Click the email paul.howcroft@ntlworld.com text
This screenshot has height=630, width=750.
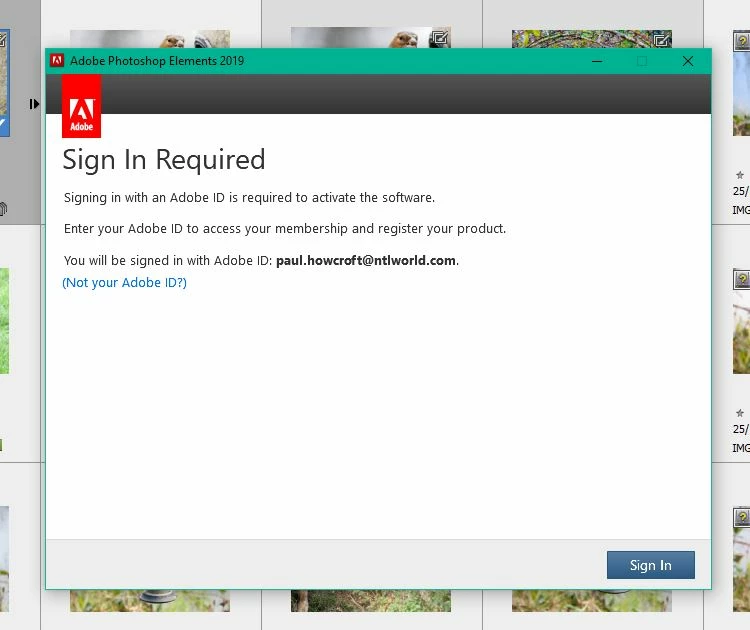pyautogui.click(x=366, y=260)
